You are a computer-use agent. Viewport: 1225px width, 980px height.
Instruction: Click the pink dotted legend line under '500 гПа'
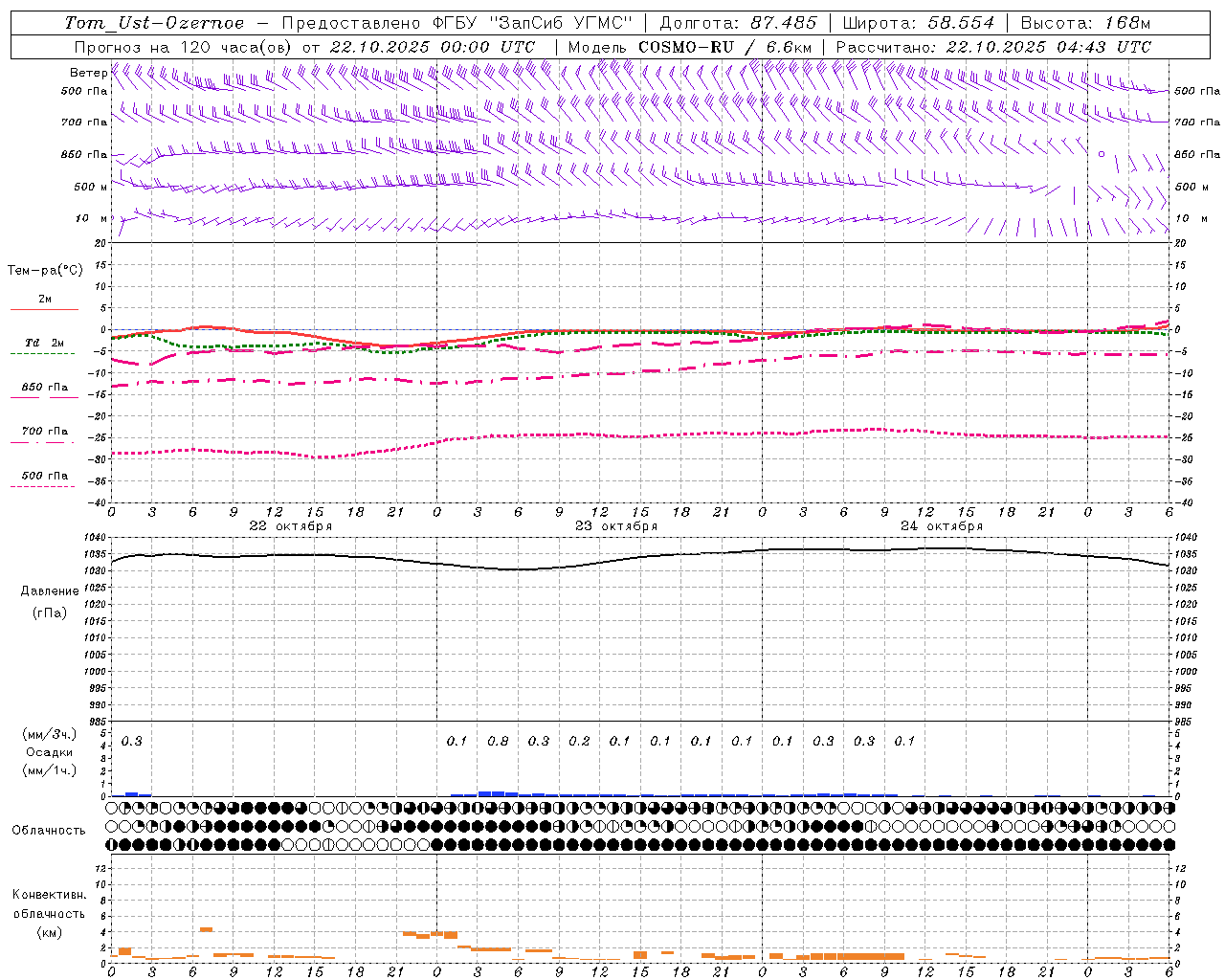[x=42, y=487]
